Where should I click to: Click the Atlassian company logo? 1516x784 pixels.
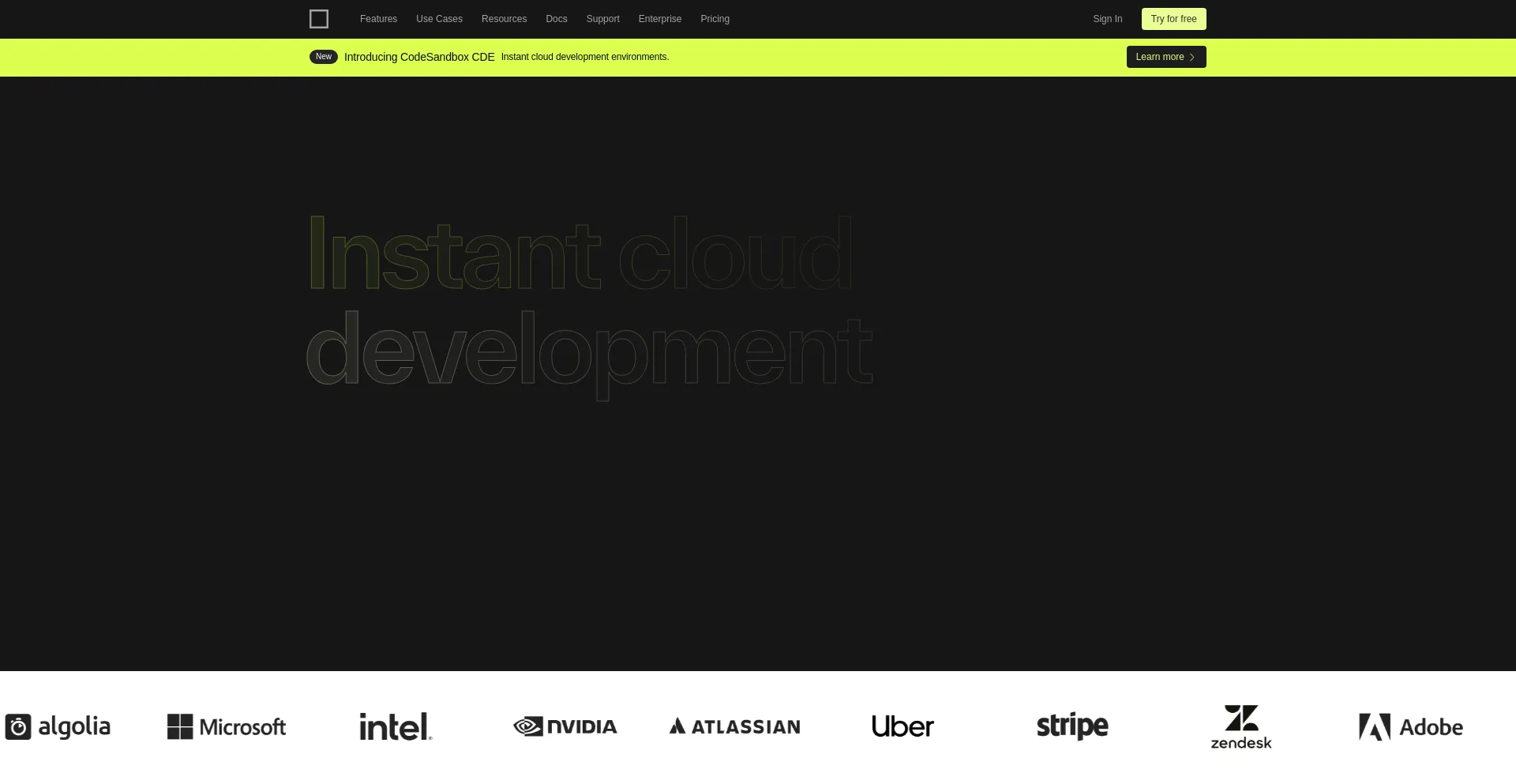point(734,726)
